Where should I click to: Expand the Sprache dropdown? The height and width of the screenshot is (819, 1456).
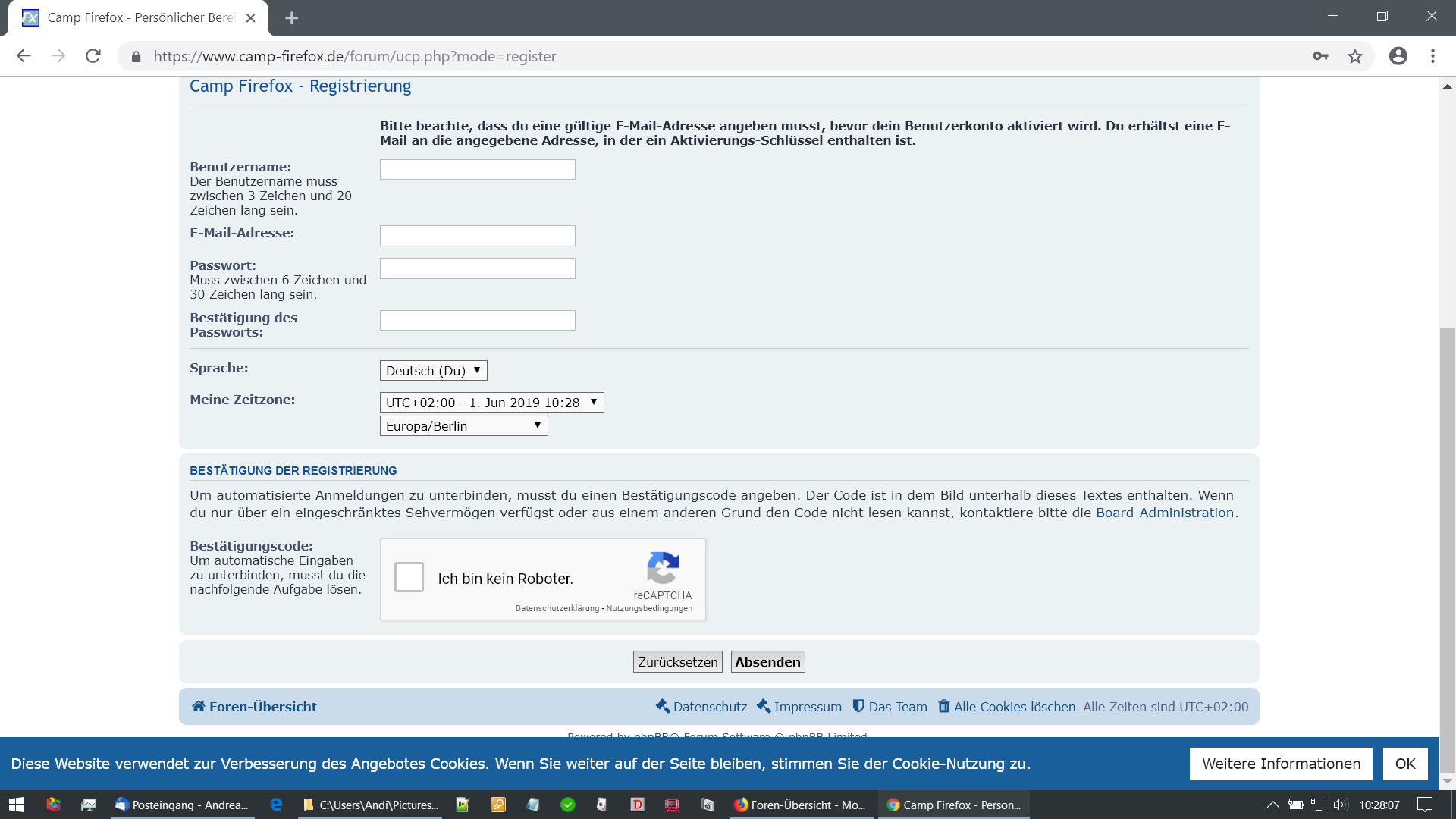coord(433,371)
